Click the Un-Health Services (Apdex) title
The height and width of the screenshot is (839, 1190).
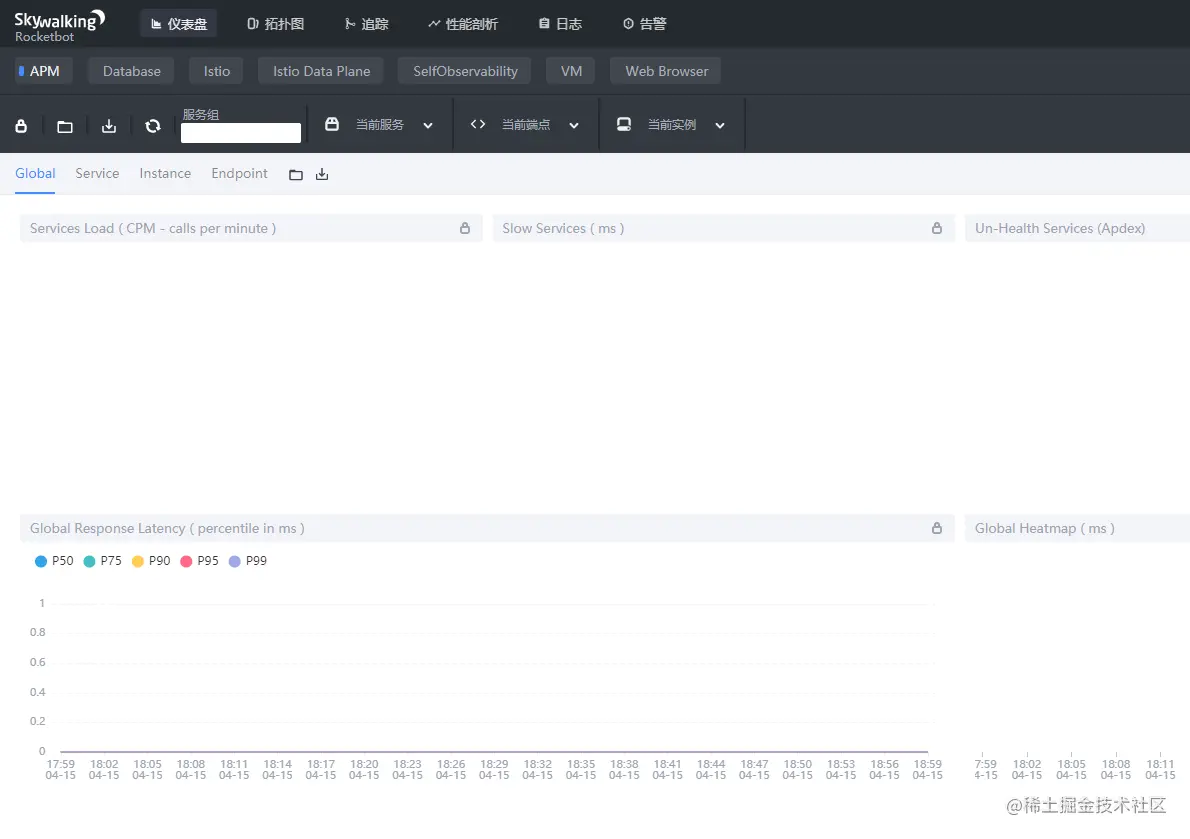point(1059,228)
